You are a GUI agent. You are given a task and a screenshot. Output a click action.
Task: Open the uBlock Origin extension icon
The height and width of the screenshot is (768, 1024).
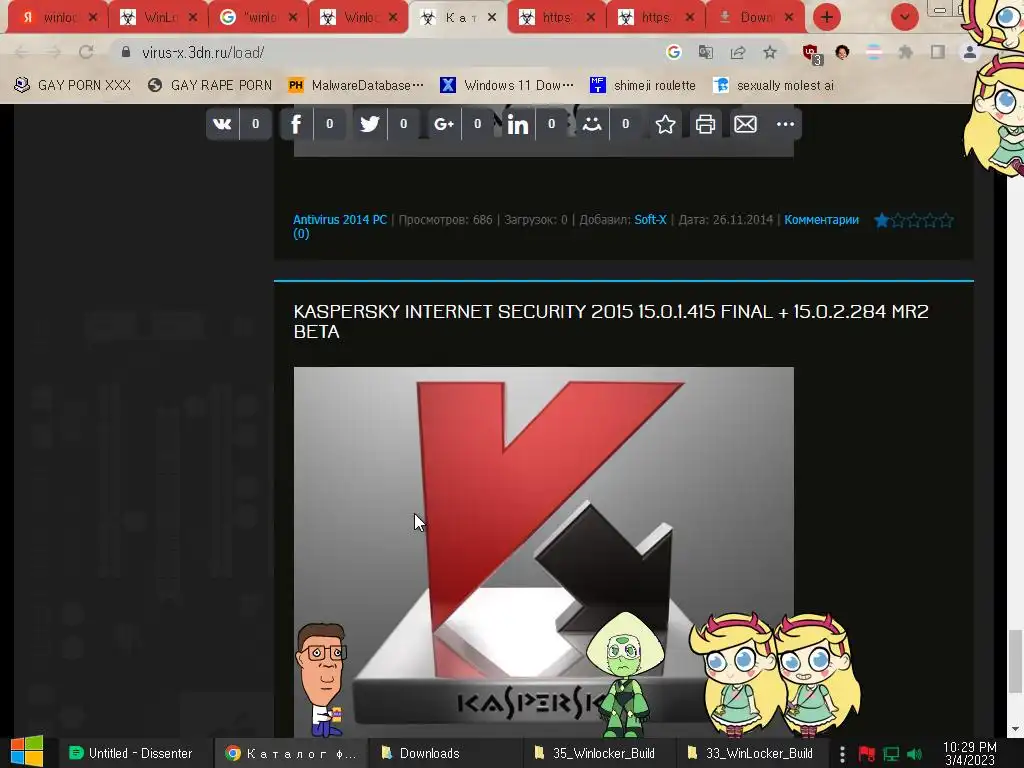click(812, 54)
